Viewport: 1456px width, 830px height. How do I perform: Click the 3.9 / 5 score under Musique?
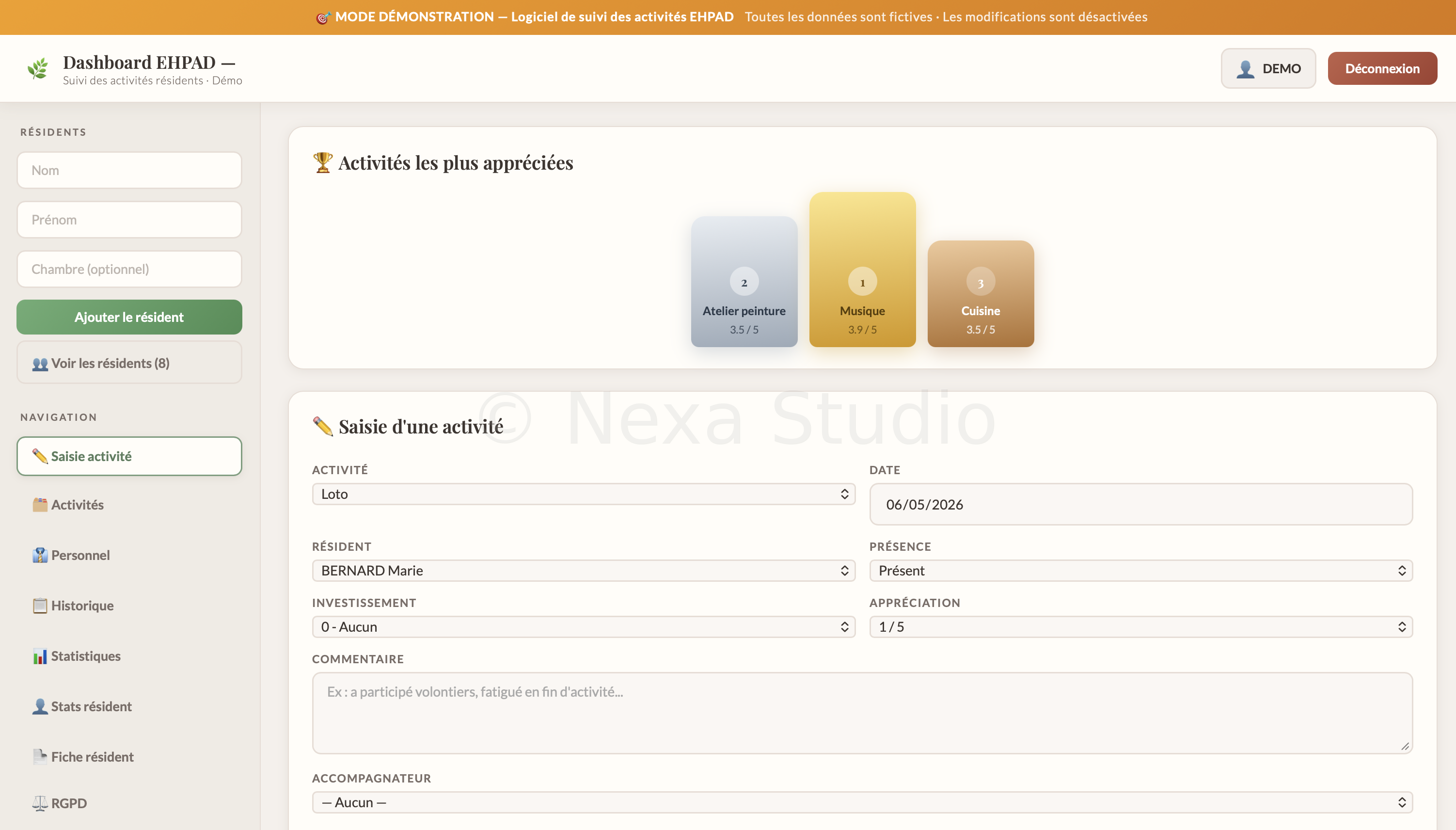point(862,330)
